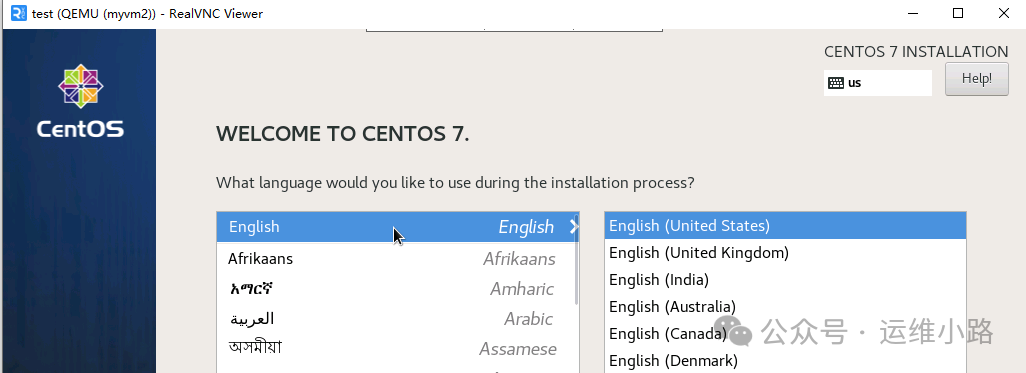Pick English (Canada) locale
This screenshot has height=373, width=1026.
tap(785, 333)
